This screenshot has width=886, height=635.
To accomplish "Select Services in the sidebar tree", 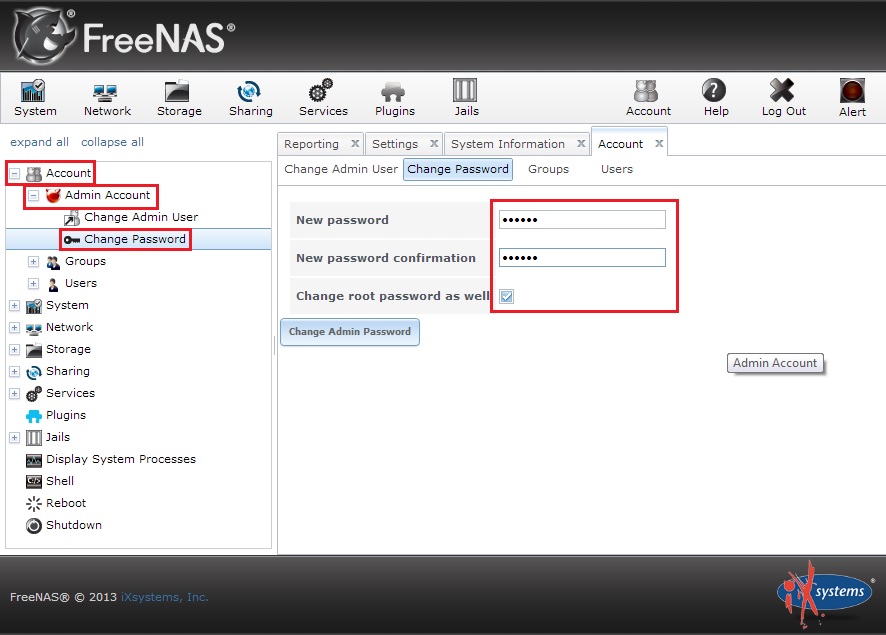I will pyautogui.click(x=60, y=394).
